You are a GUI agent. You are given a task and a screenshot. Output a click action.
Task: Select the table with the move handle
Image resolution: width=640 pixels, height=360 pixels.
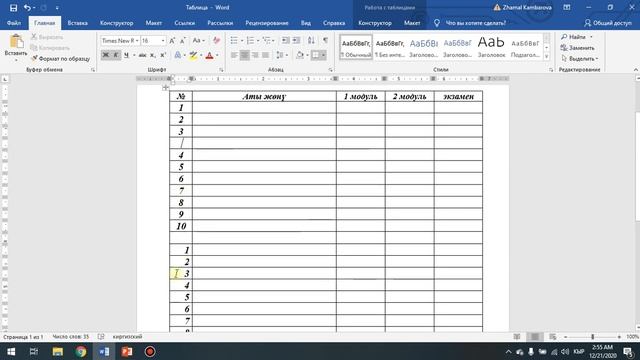tap(165, 87)
